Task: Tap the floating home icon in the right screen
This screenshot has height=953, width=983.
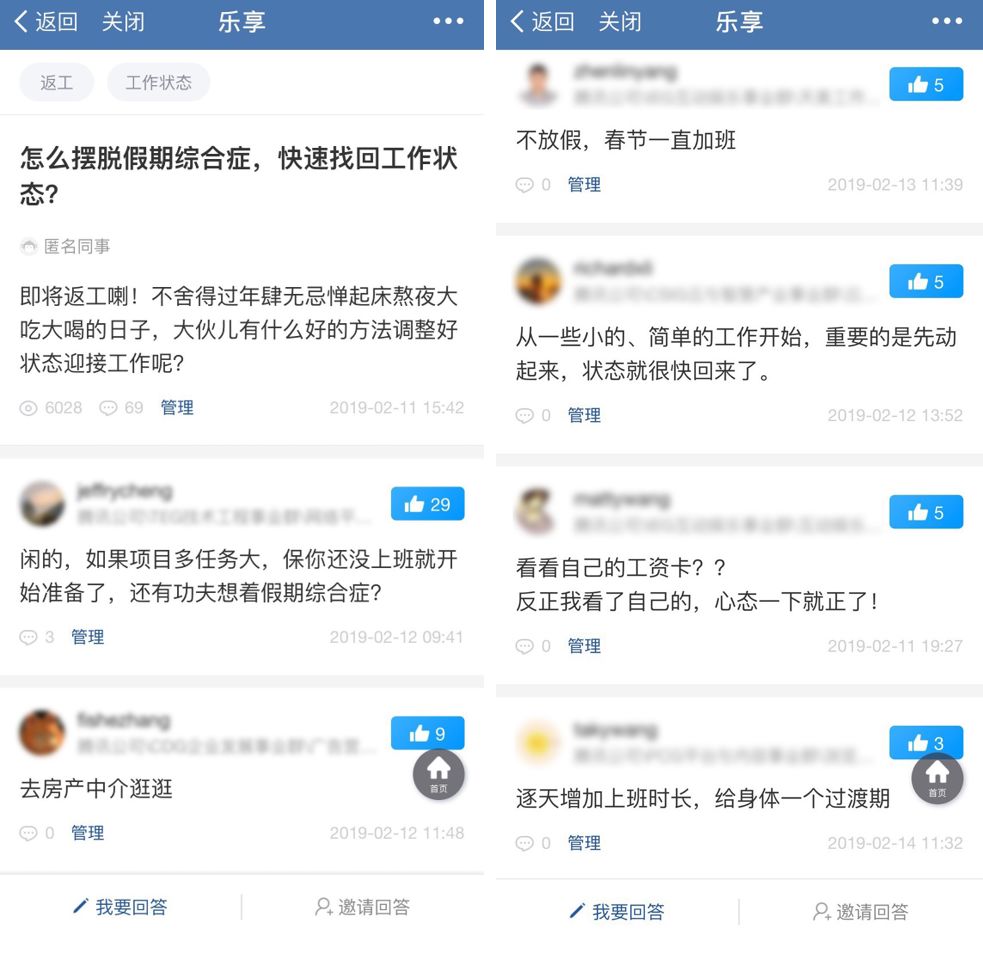Action: coord(937,778)
